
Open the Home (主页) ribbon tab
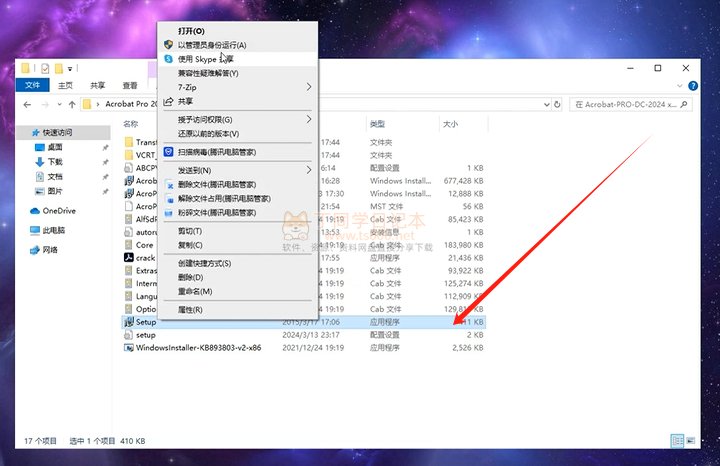65,85
